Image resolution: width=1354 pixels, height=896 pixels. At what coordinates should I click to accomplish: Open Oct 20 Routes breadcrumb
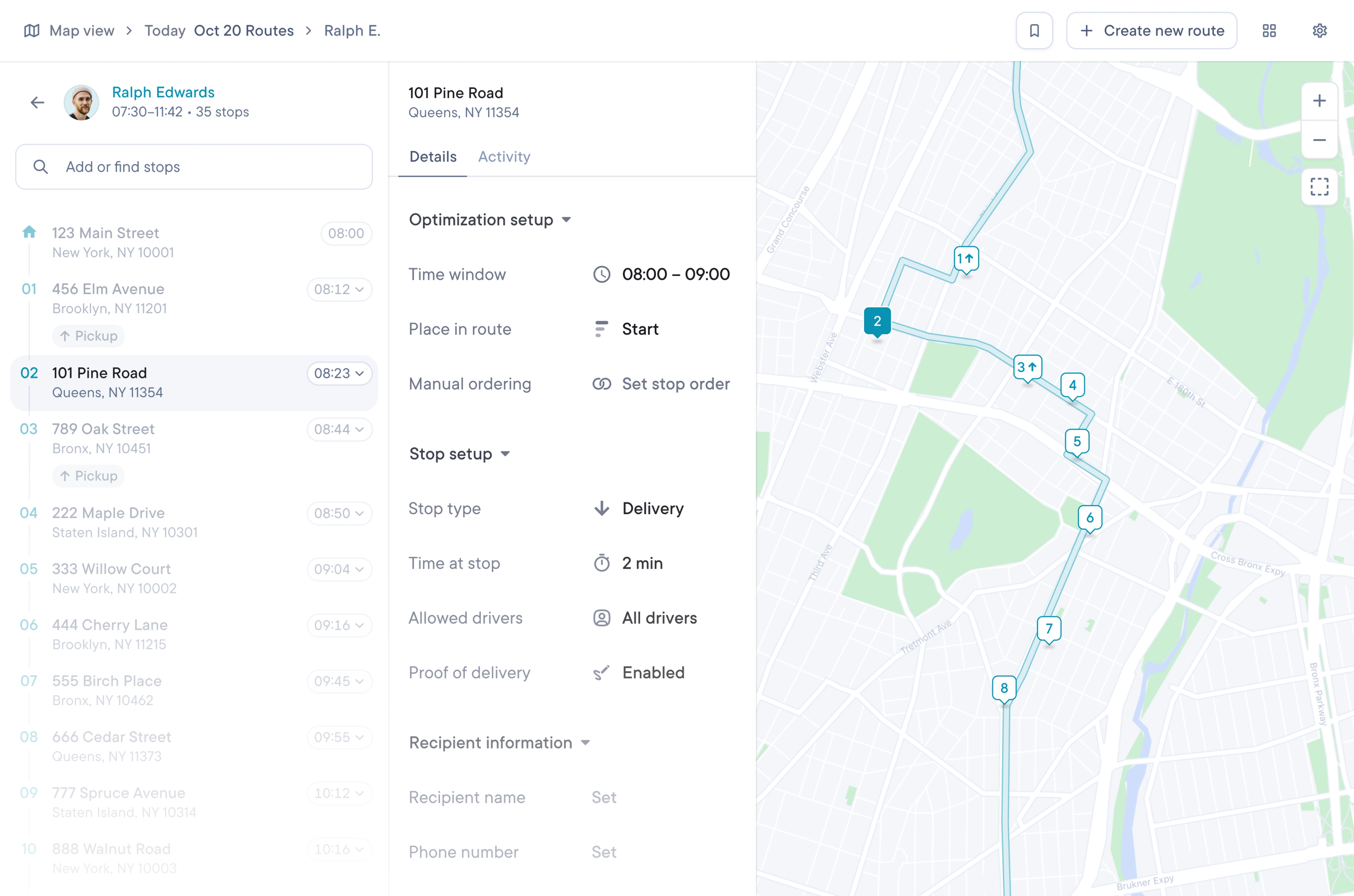[x=244, y=31]
